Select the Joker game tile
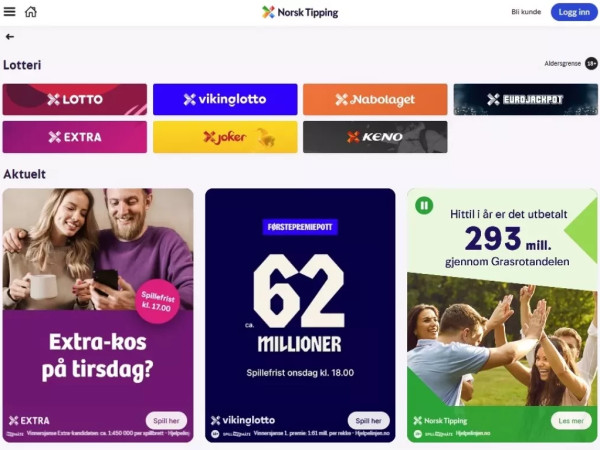 click(225, 137)
